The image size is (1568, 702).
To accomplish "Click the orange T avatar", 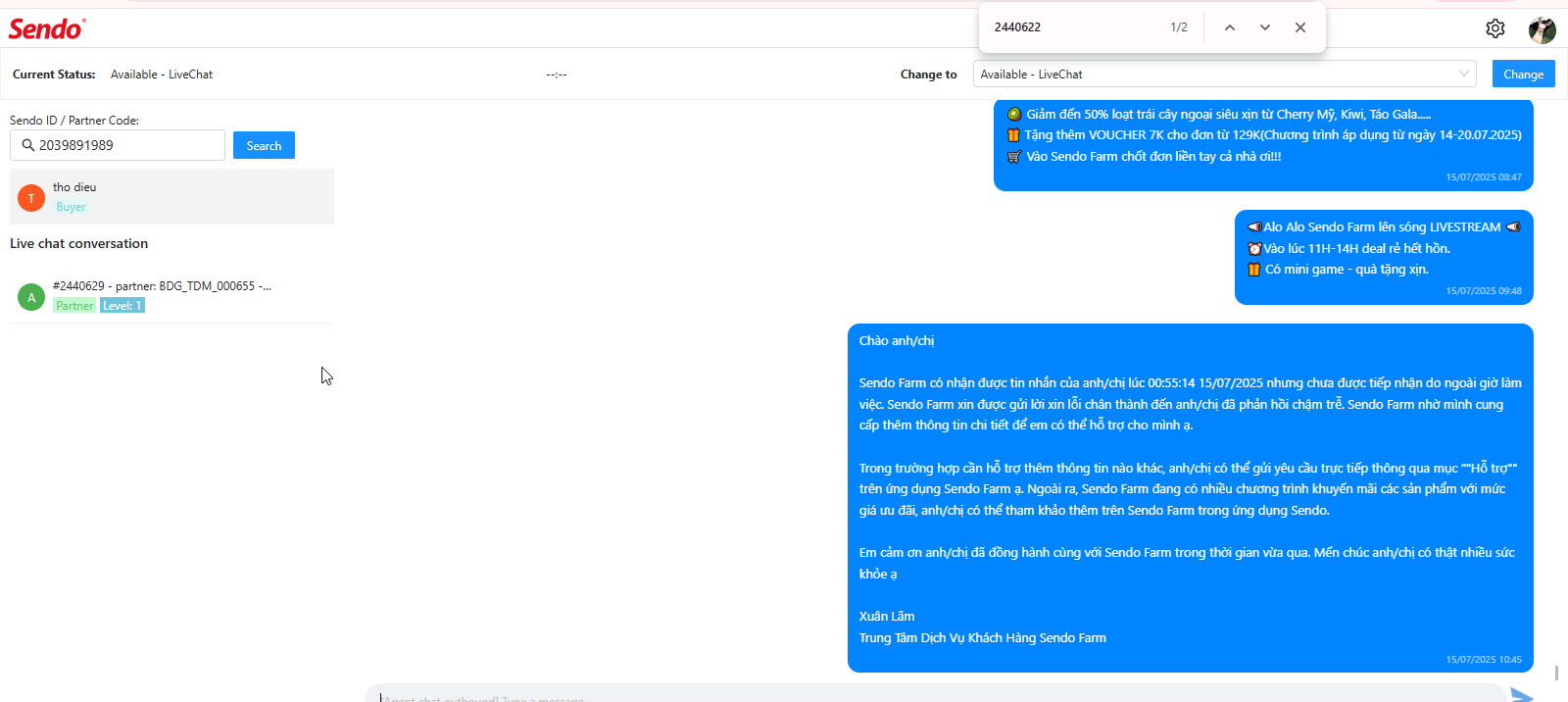I will (31, 198).
